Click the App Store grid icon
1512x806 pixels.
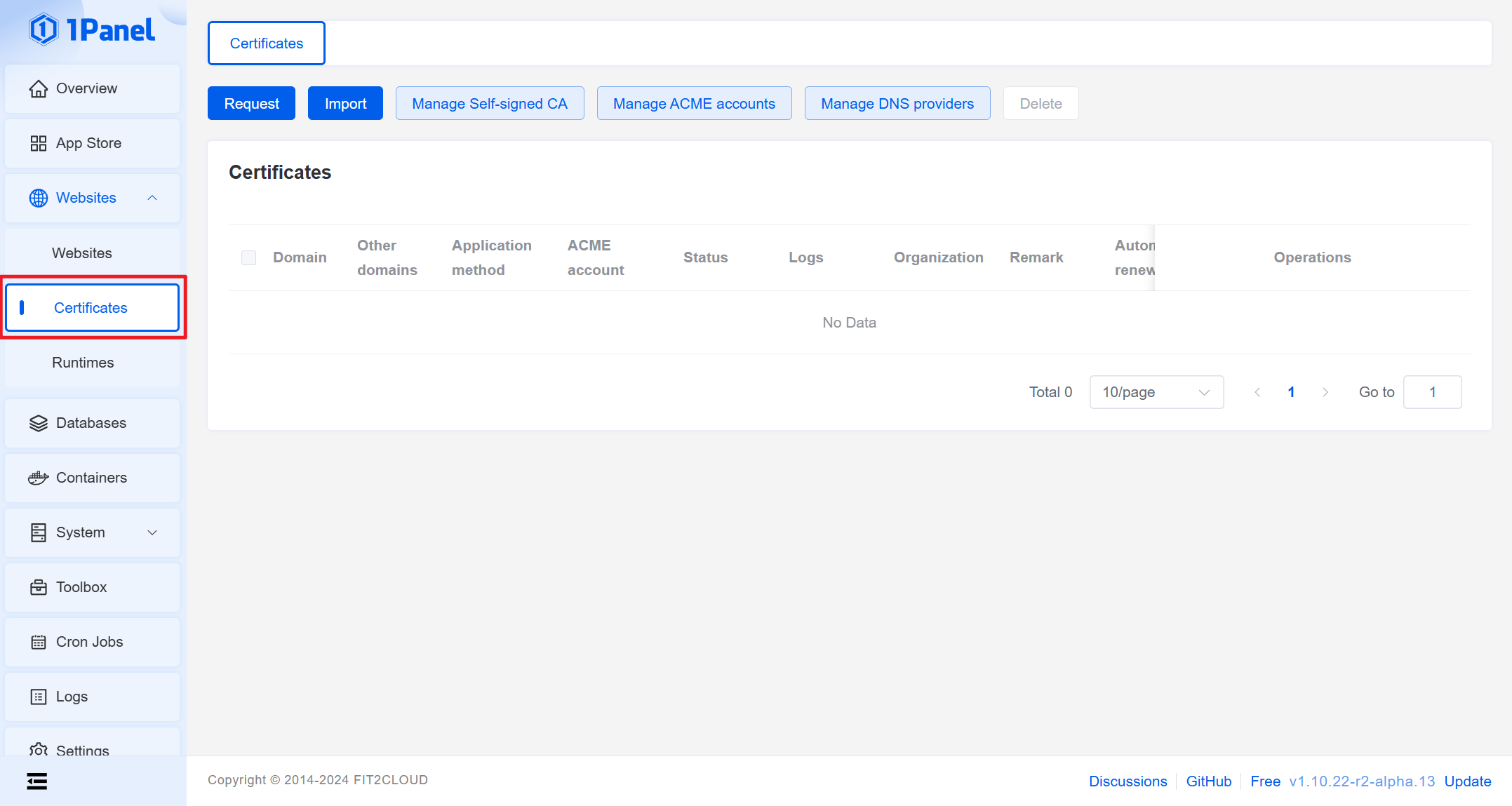(x=39, y=143)
